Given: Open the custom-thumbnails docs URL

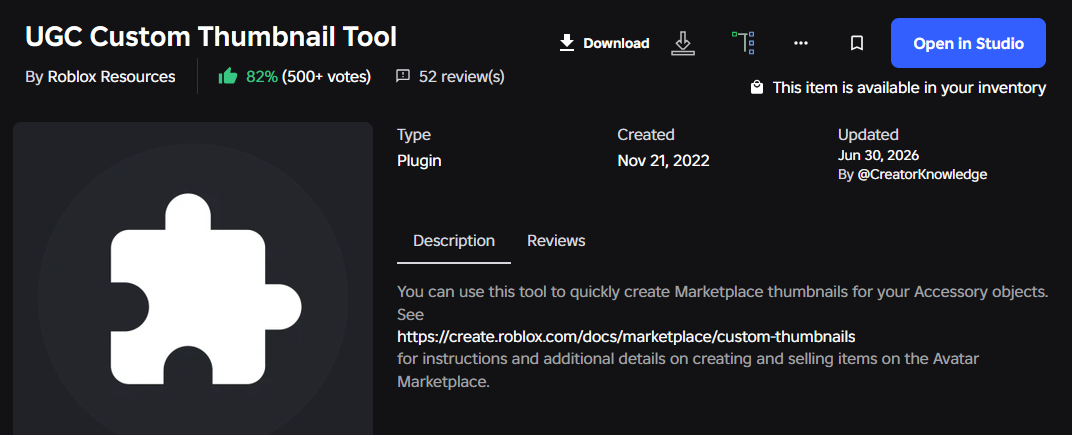Looking at the screenshot, I should click(626, 337).
